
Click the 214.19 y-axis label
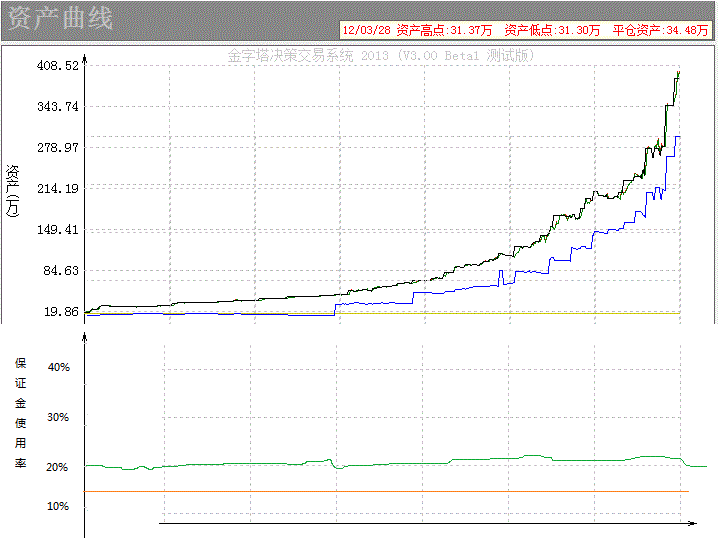pos(58,189)
